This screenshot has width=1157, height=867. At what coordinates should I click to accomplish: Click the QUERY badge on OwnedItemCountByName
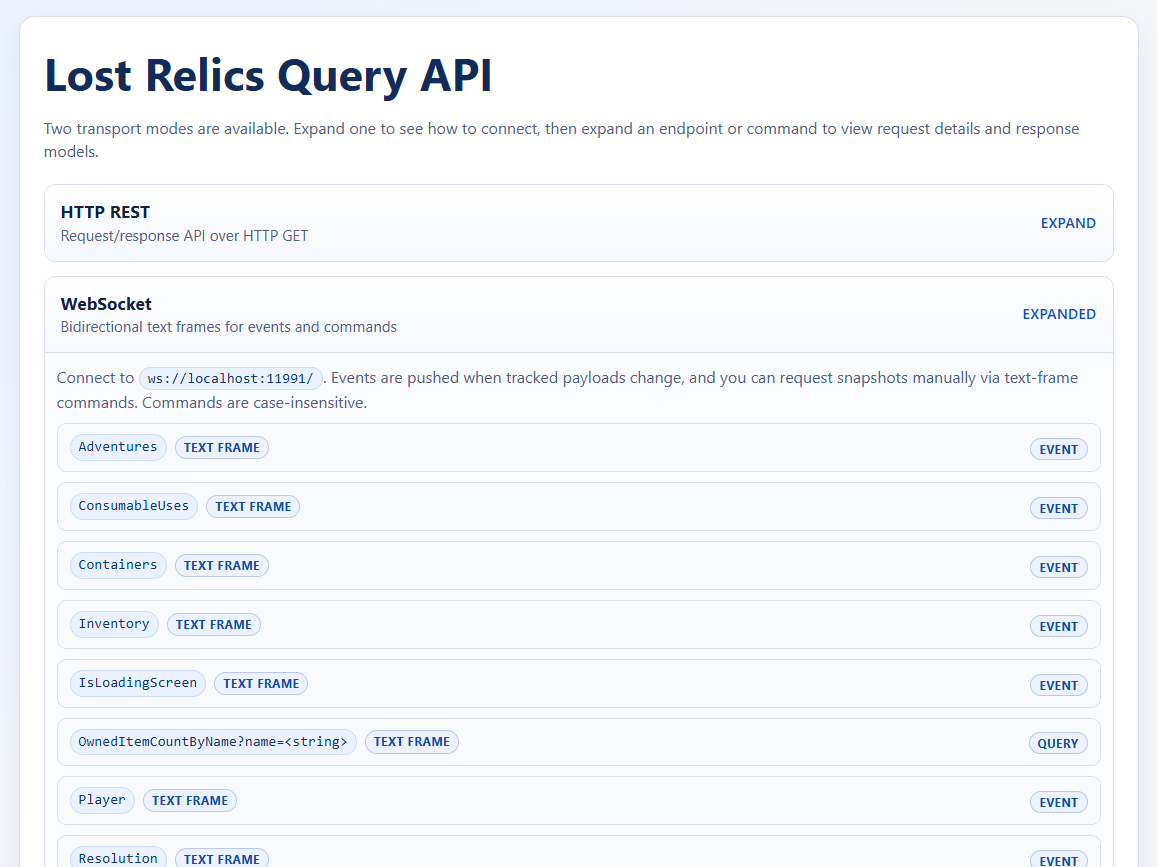(x=1058, y=743)
